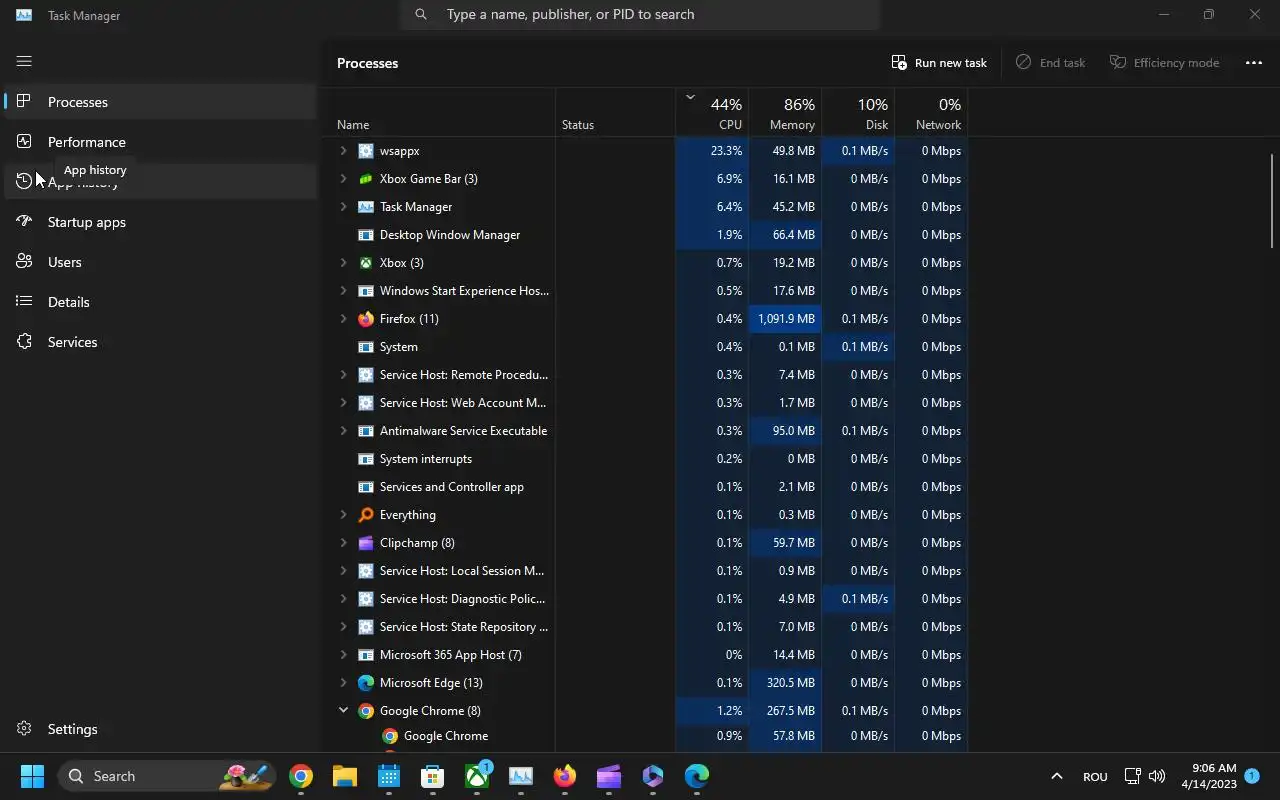Sort by the Network column header
The width and height of the screenshot is (1280, 800).
(931, 112)
